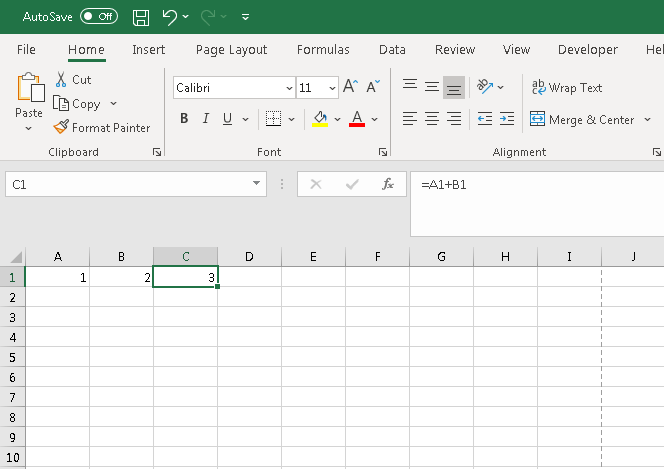Expand the Orientation options arrow
The width and height of the screenshot is (664, 469).
[x=501, y=87]
